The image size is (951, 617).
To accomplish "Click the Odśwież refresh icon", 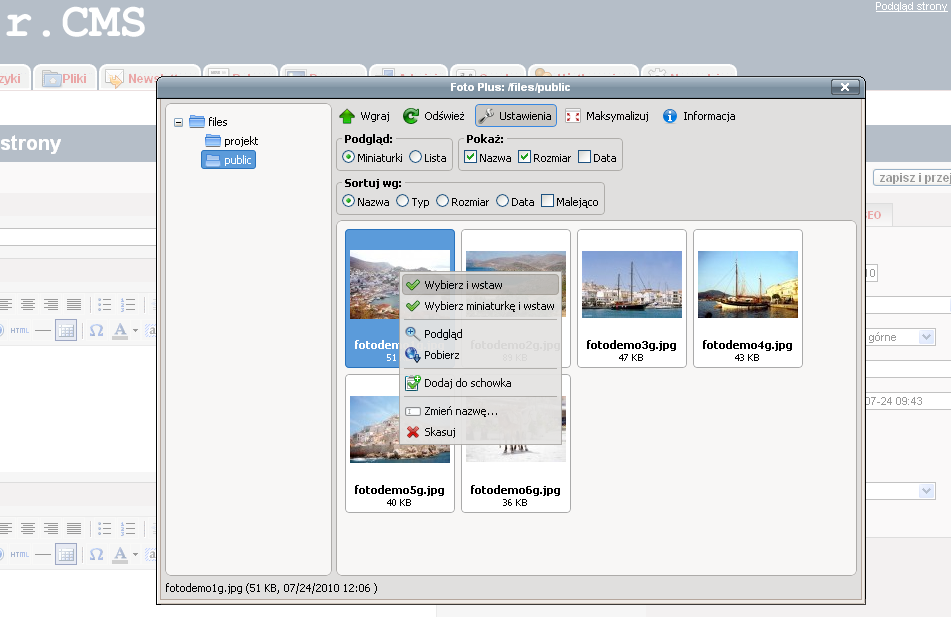I will (411, 116).
